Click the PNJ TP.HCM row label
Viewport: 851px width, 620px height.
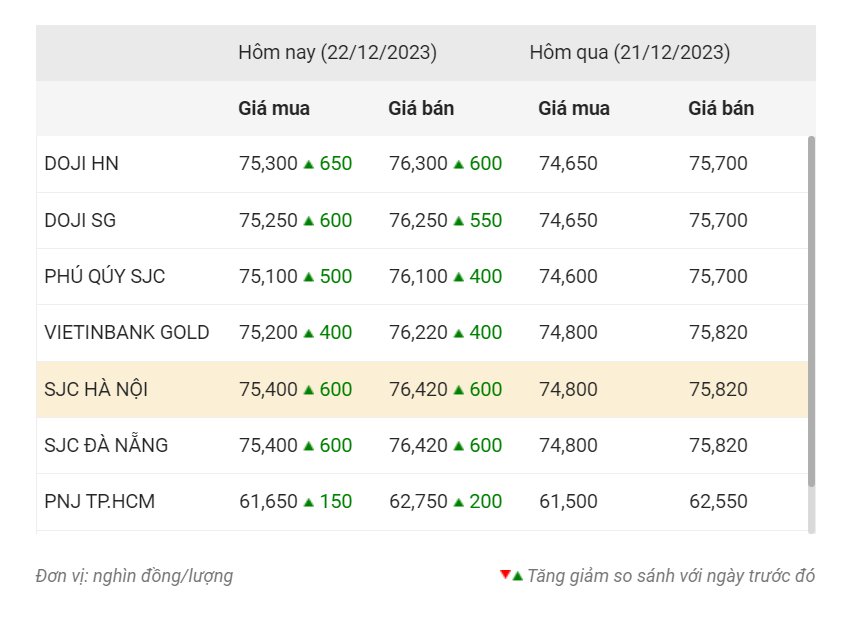pos(100,501)
